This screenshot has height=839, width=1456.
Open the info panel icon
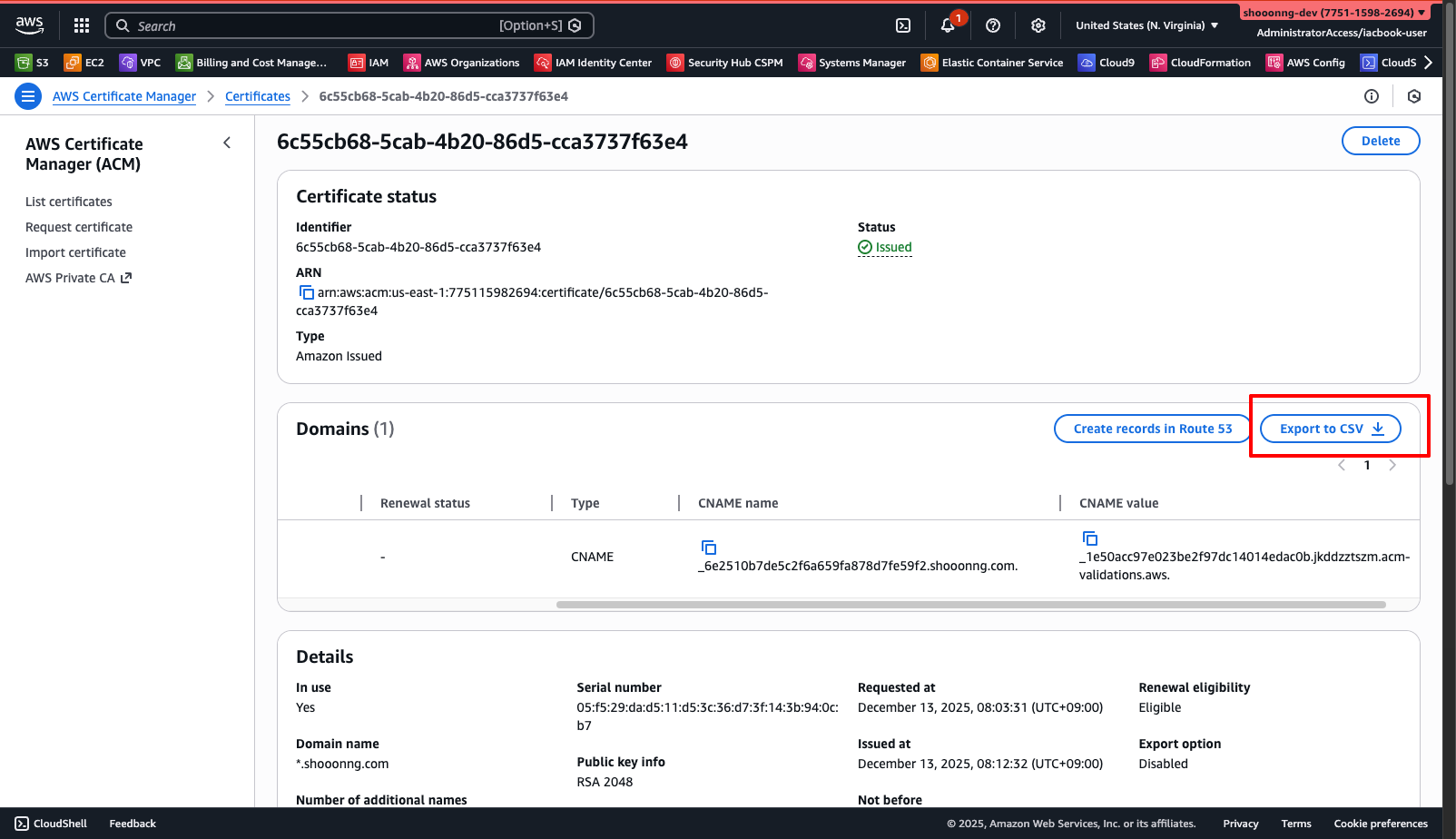click(1372, 96)
